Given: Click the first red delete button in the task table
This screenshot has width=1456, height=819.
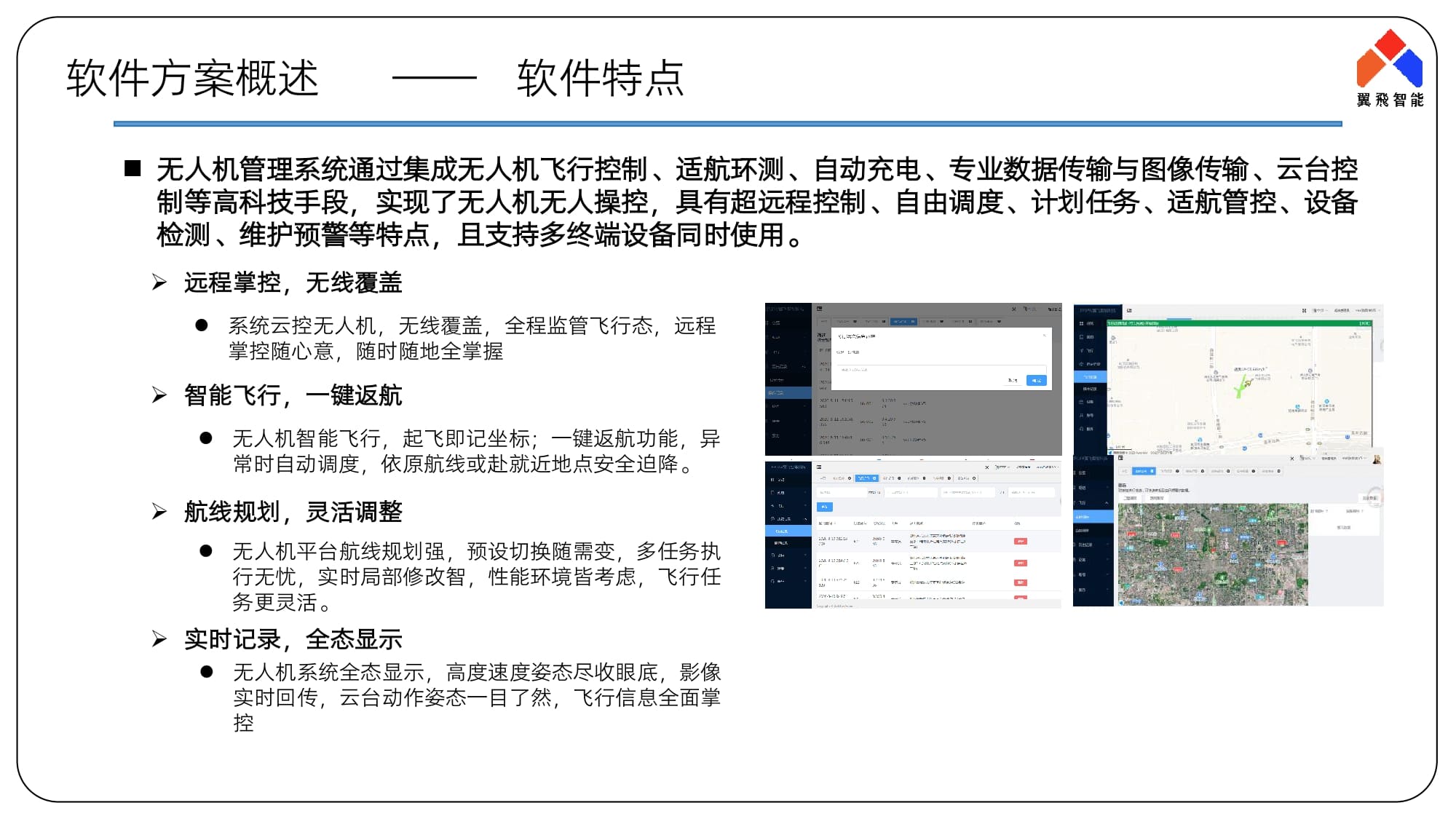Looking at the screenshot, I should tap(1020, 542).
